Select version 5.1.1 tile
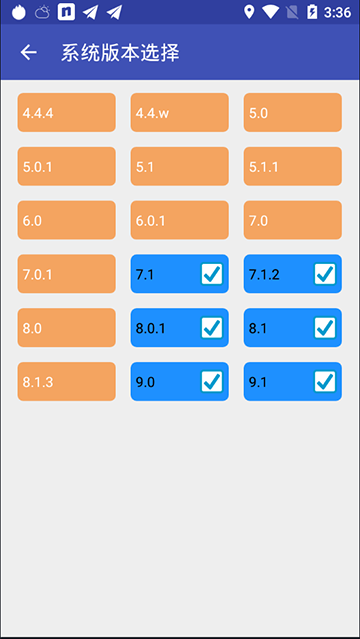The height and width of the screenshot is (639, 360). point(293,166)
